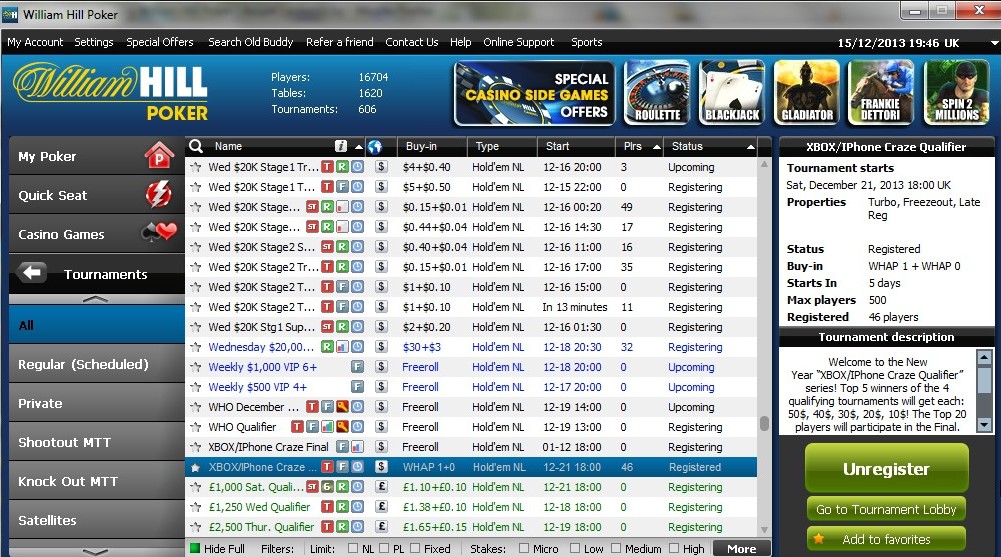Click the Tournaments back arrow icon

coord(32,272)
